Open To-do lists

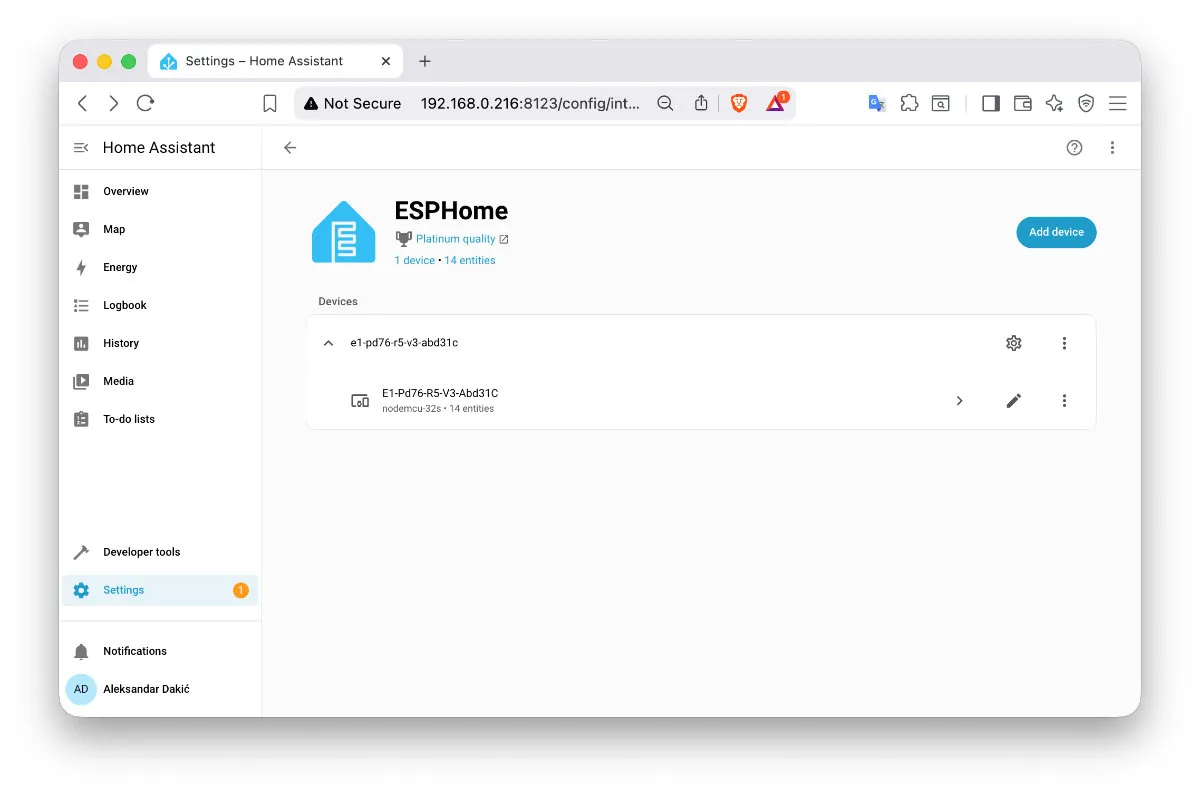tap(160, 419)
